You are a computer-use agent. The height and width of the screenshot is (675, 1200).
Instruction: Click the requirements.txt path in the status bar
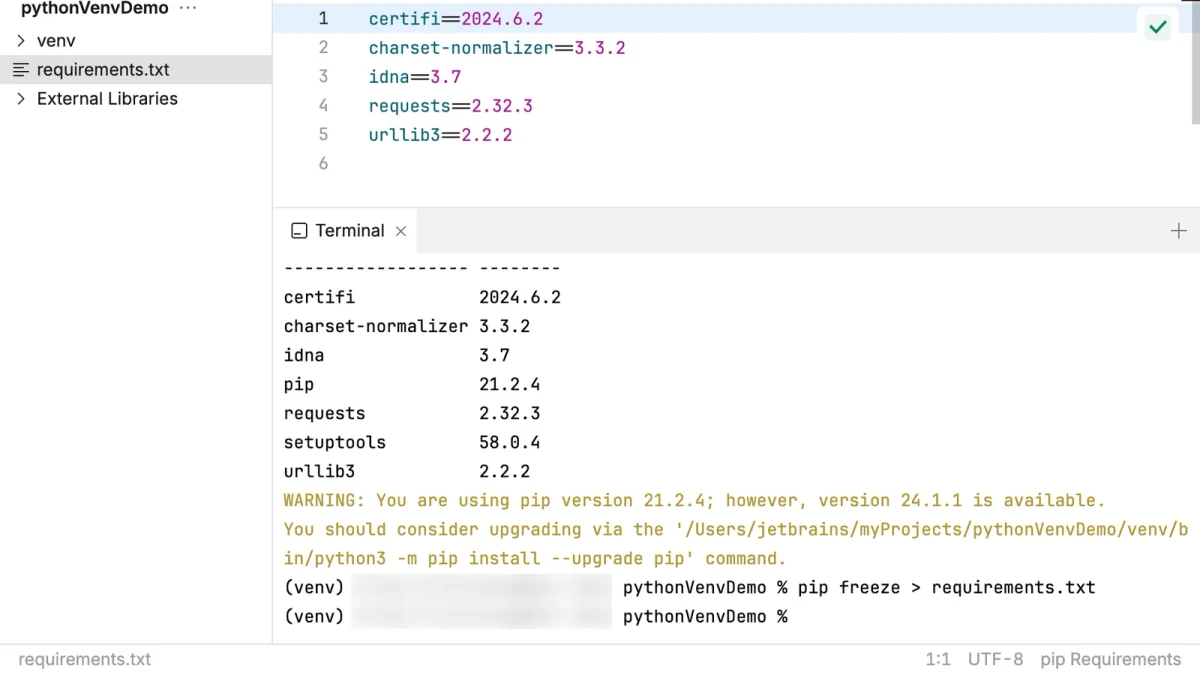pos(85,660)
